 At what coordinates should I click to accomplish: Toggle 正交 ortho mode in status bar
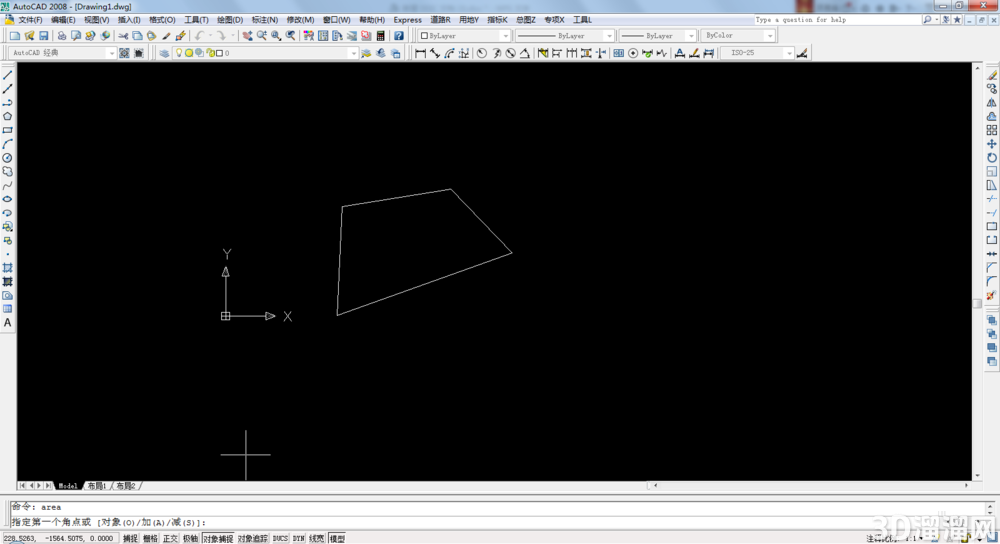tap(170, 539)
